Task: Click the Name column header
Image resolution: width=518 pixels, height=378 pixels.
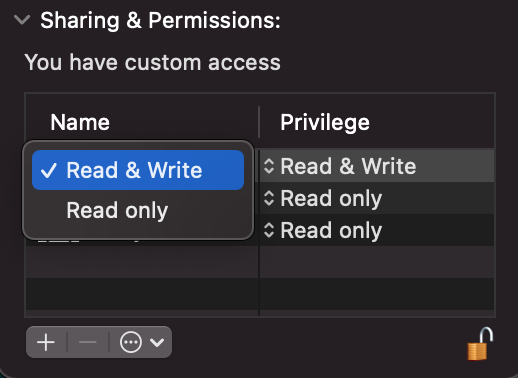Action: tap(80, 122)
